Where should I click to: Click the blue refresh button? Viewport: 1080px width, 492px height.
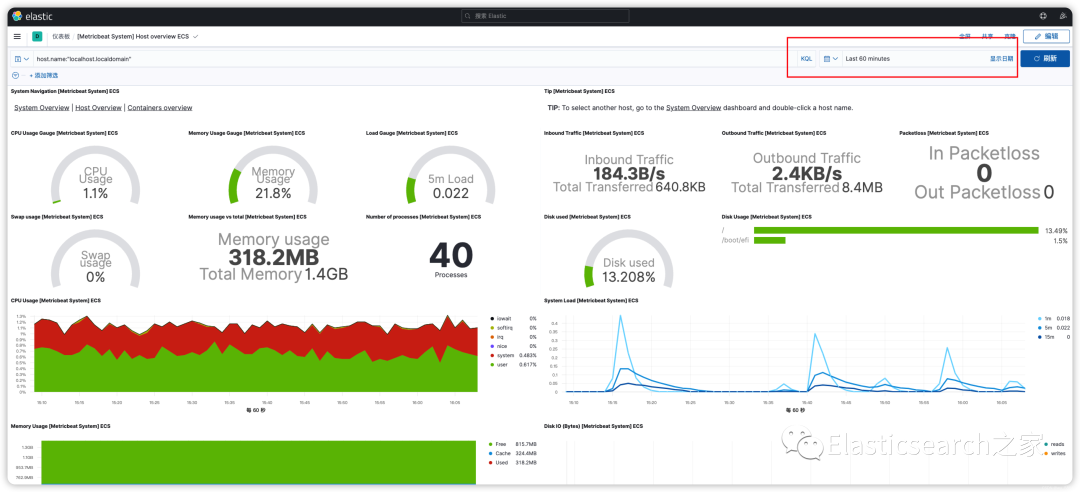1045,59
